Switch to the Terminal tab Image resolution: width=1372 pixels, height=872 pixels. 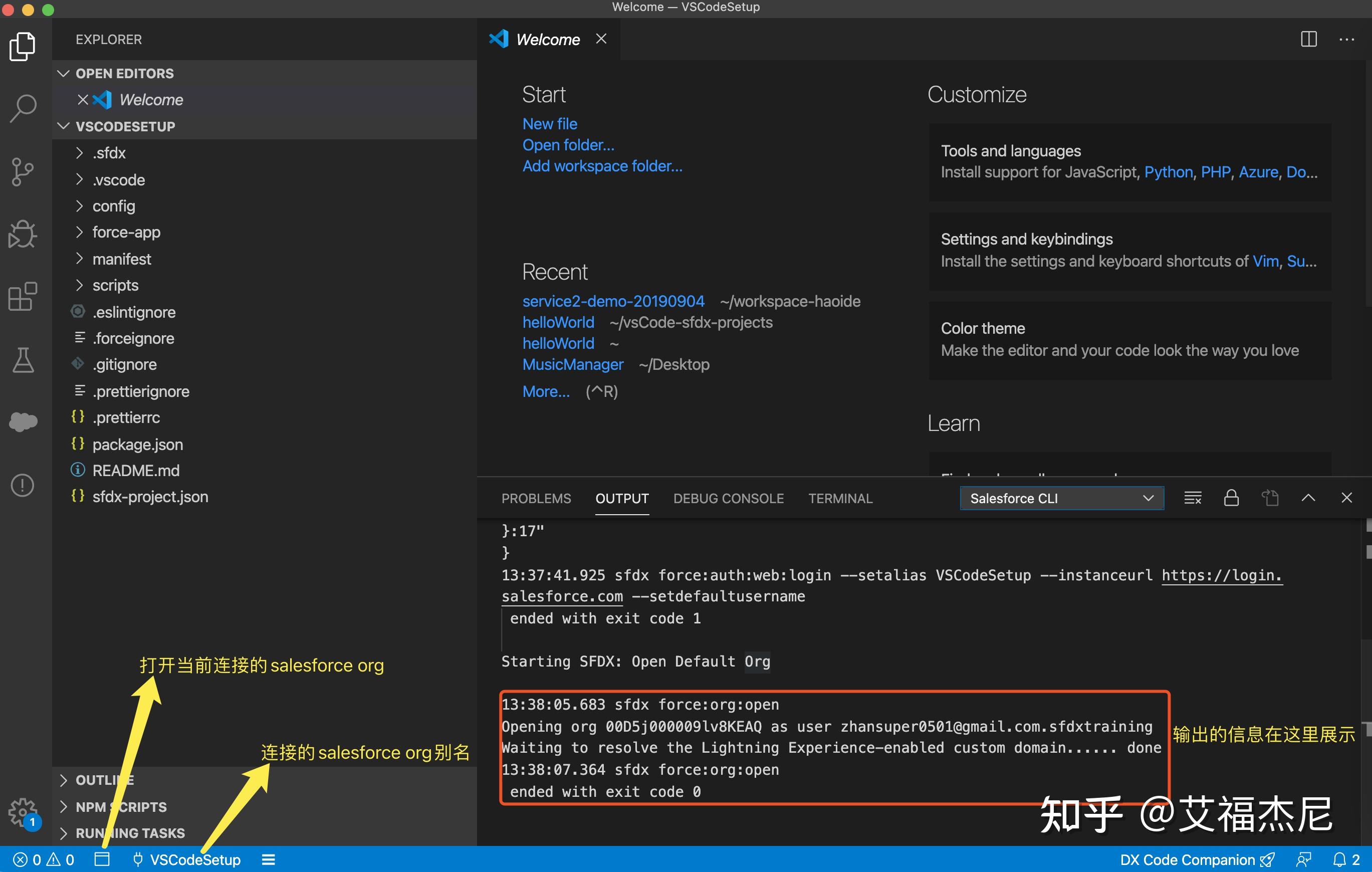tap(840, 498)
